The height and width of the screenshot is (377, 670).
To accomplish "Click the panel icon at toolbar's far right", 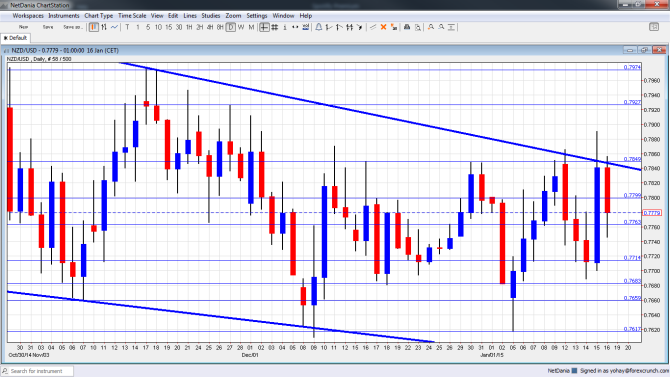I will [654, 27].
